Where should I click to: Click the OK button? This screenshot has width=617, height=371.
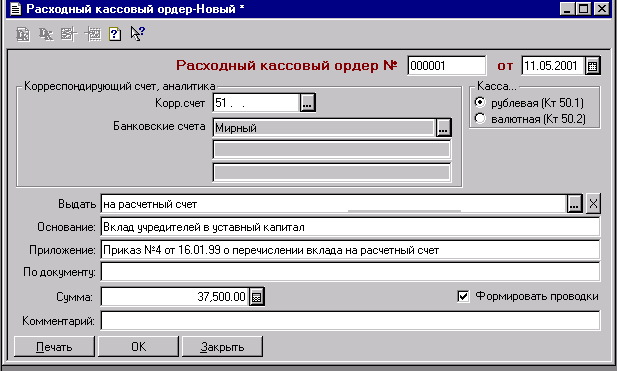click(139, 347)
